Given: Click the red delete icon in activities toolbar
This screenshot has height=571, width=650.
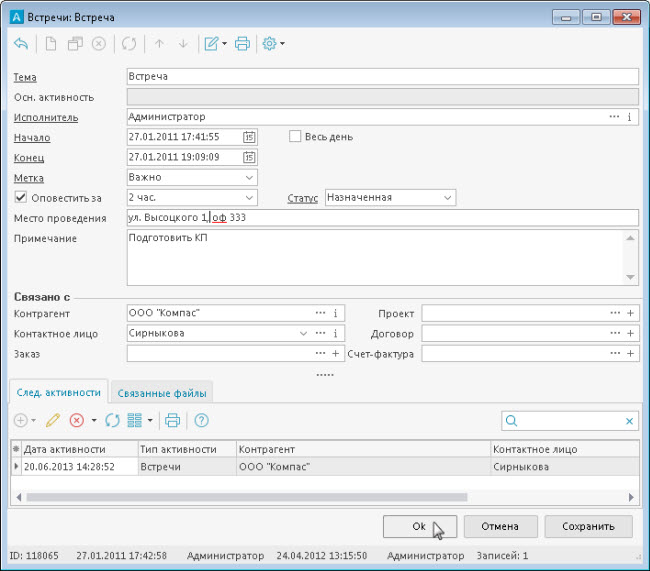Looking at the screenshot, I should pos(77,421).
